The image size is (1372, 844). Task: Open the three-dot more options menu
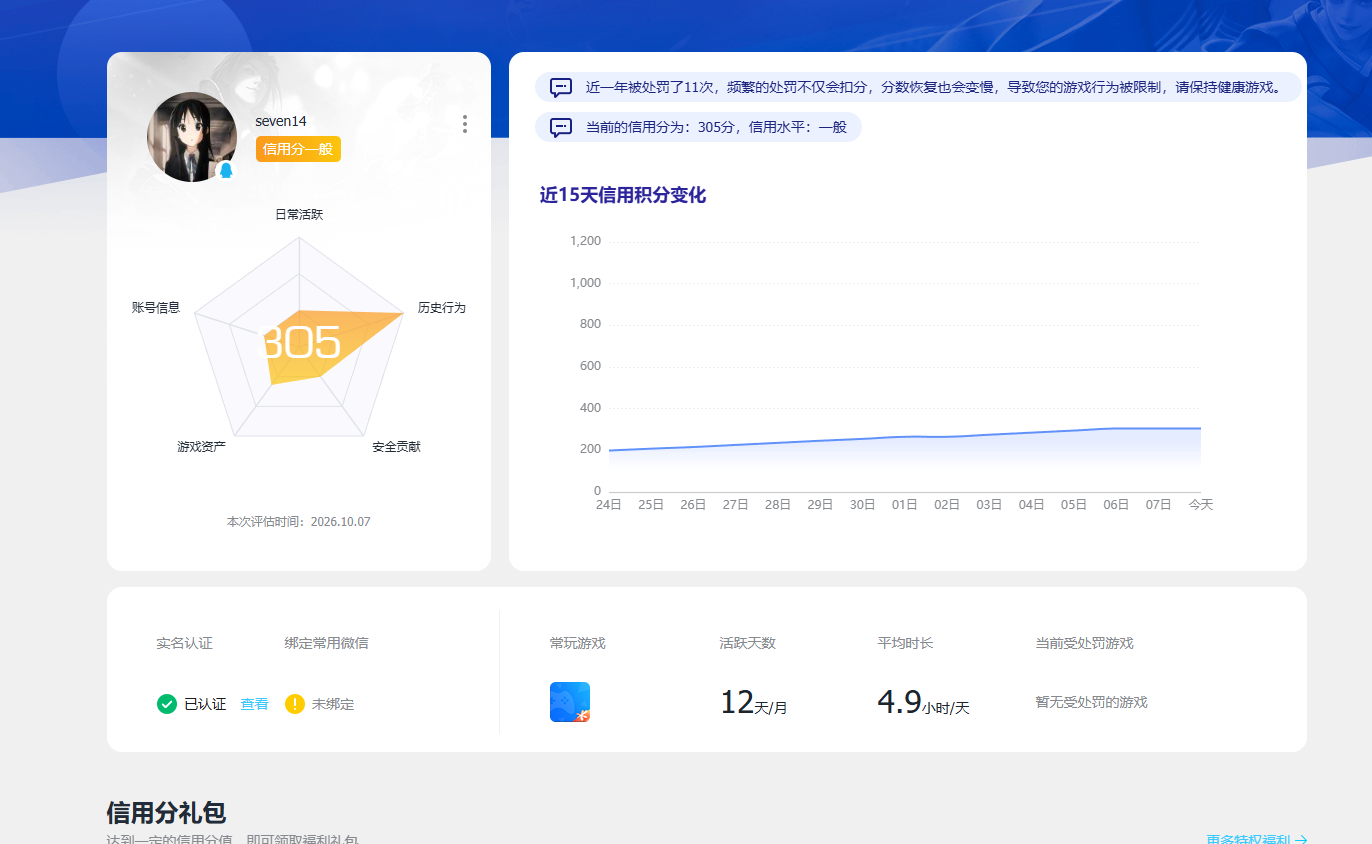click(465, 124)
